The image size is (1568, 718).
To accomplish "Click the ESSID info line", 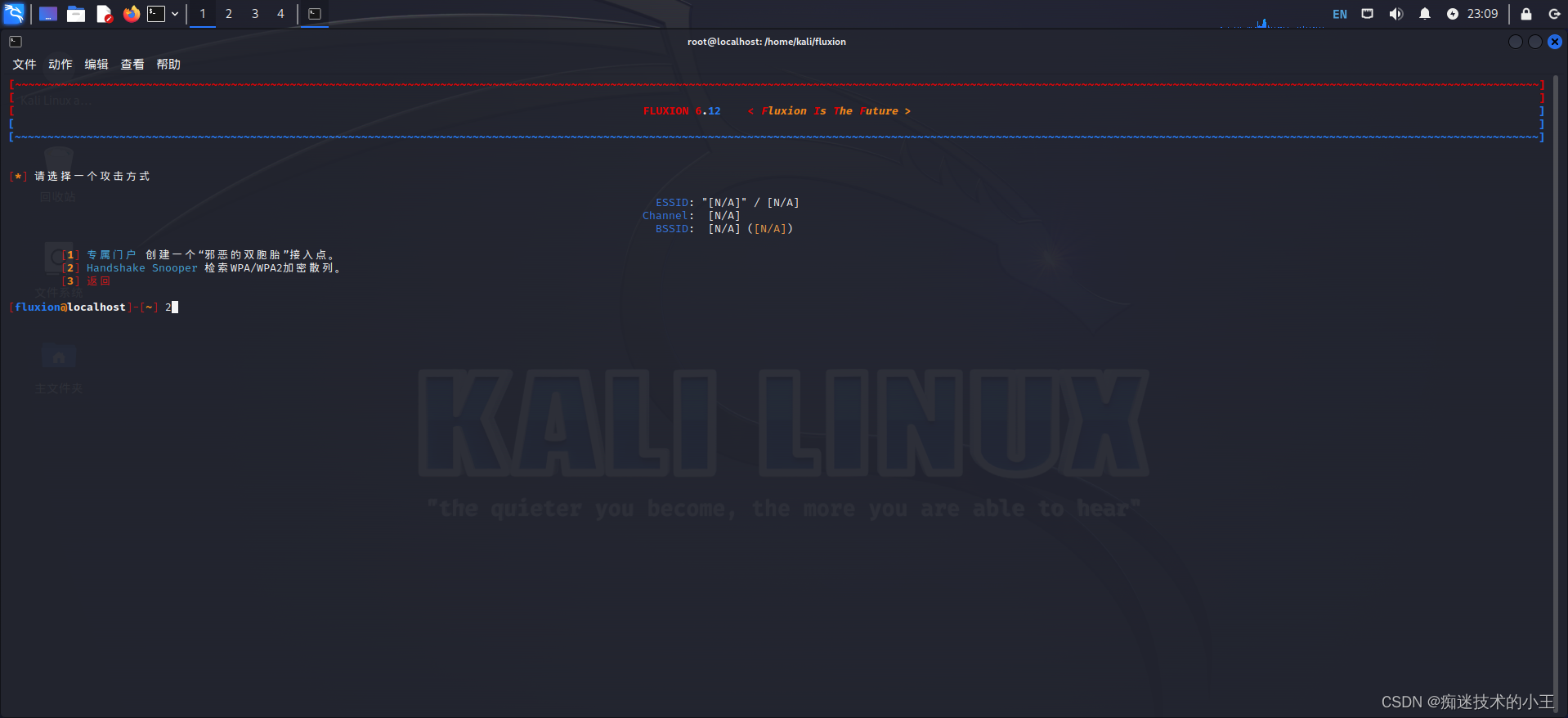I will point(727,203).
